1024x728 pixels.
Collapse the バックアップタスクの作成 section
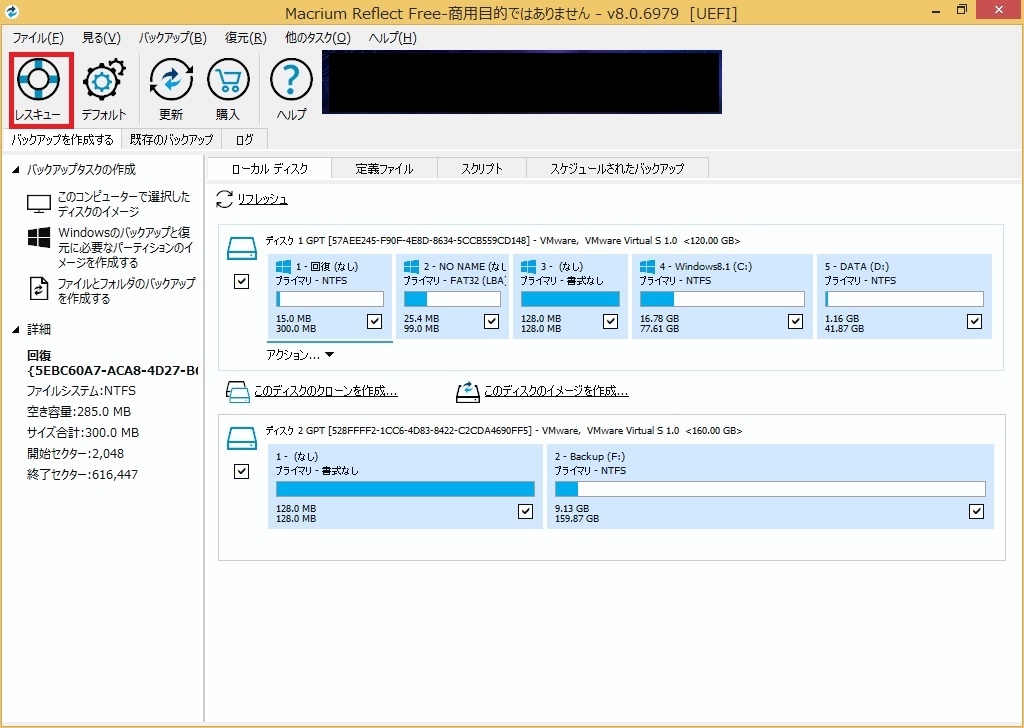[16, 170]
